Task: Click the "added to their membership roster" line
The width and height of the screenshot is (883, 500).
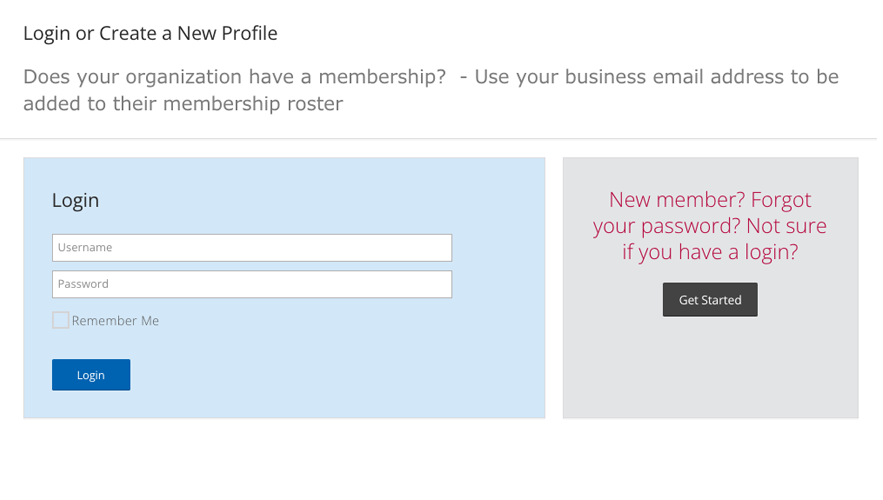Action: (x=183, y=104)
